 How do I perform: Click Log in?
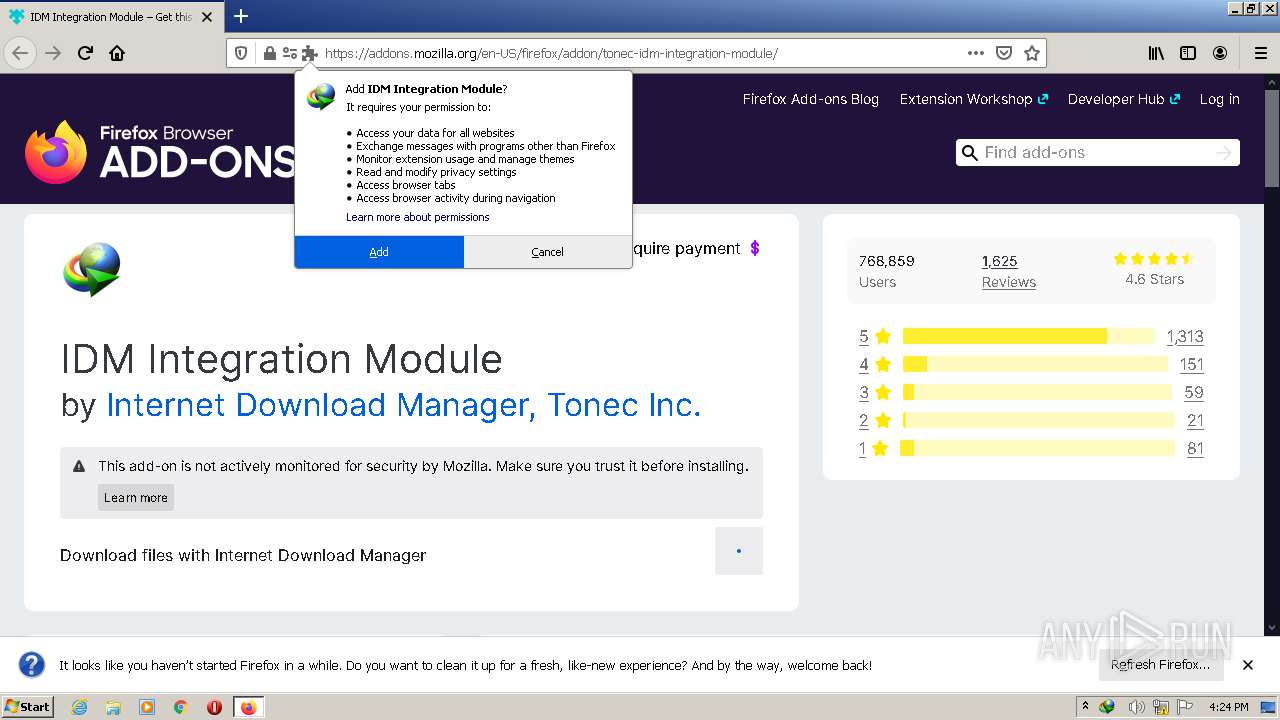click(x=1219, y=99)
